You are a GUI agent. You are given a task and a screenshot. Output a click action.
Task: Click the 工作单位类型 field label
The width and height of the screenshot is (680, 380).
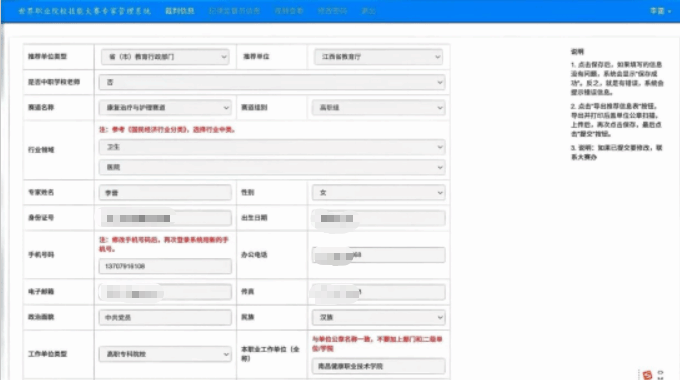(48, 354)
